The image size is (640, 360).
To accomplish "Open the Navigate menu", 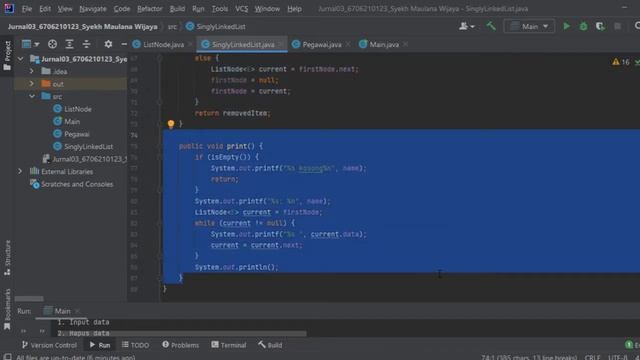I will tap(93, 9).
